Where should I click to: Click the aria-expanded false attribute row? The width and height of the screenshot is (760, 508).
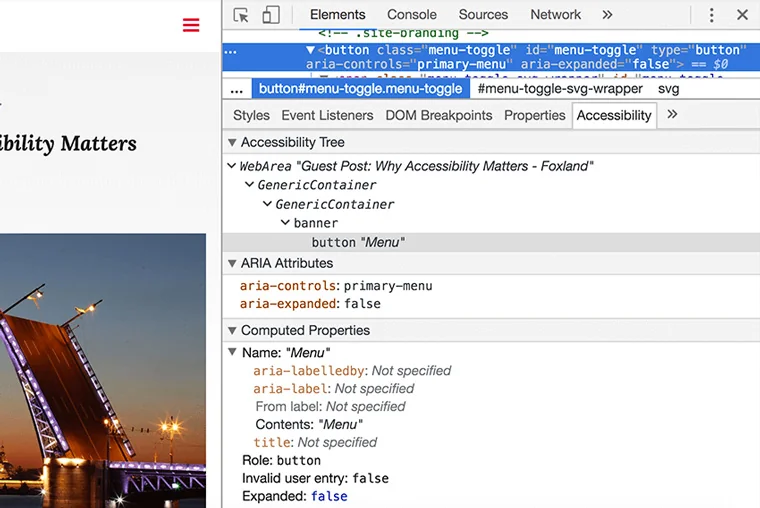click(310, 304)
